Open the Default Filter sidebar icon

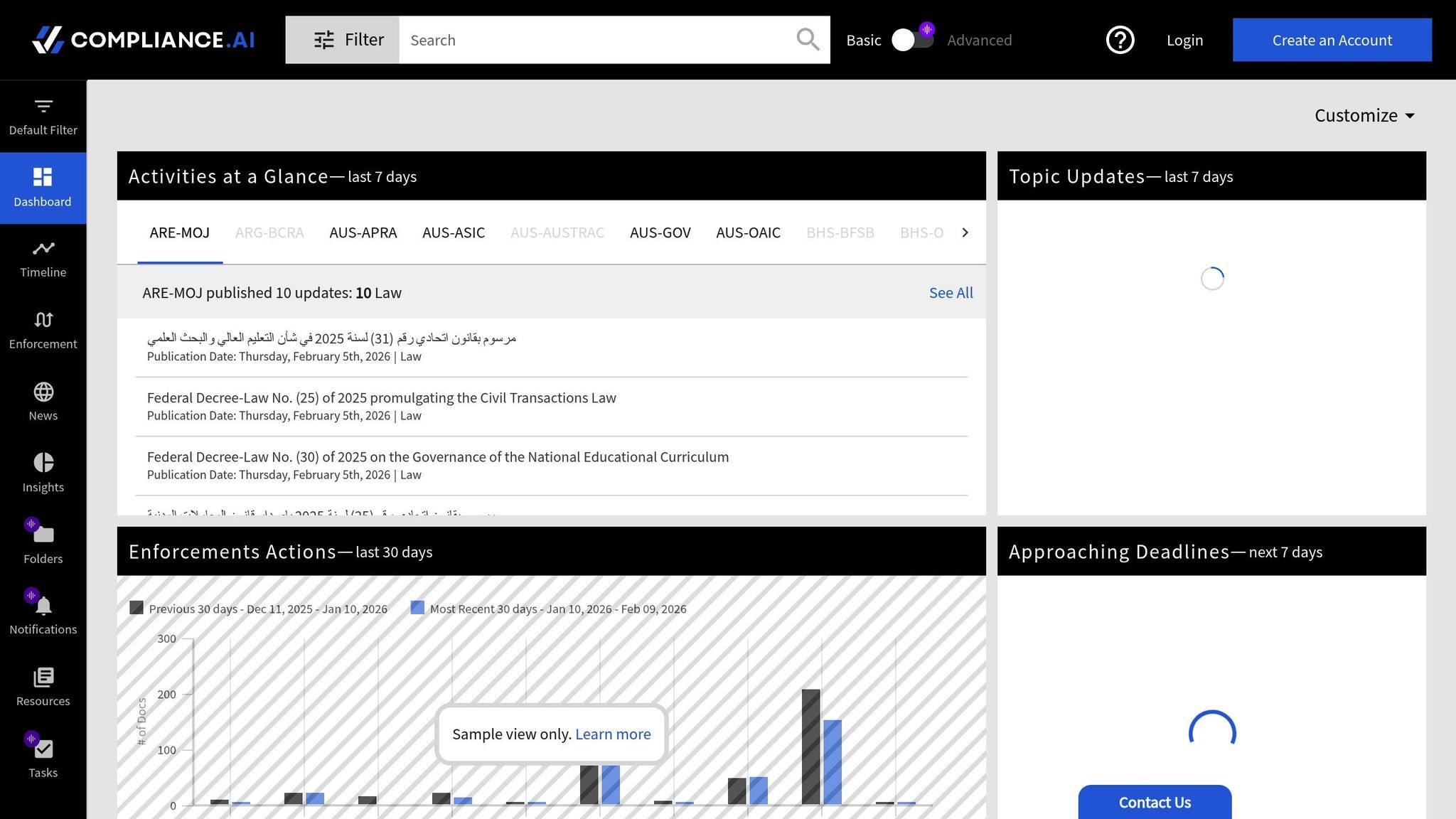point(43,107)
